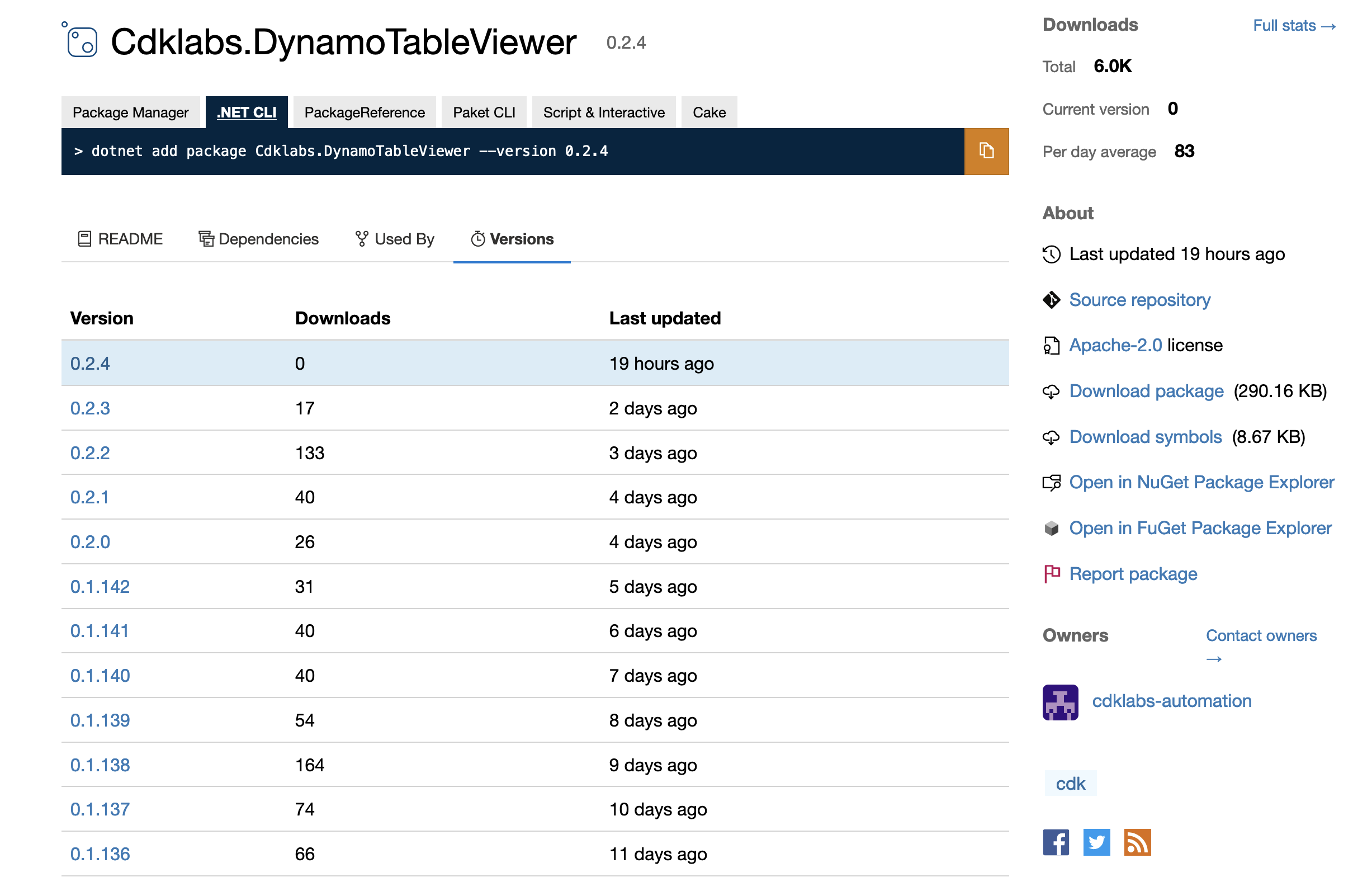Click the Total 6.0K downloads value
This screenshot has height=877, width=1372.
tap(1112, 66)
